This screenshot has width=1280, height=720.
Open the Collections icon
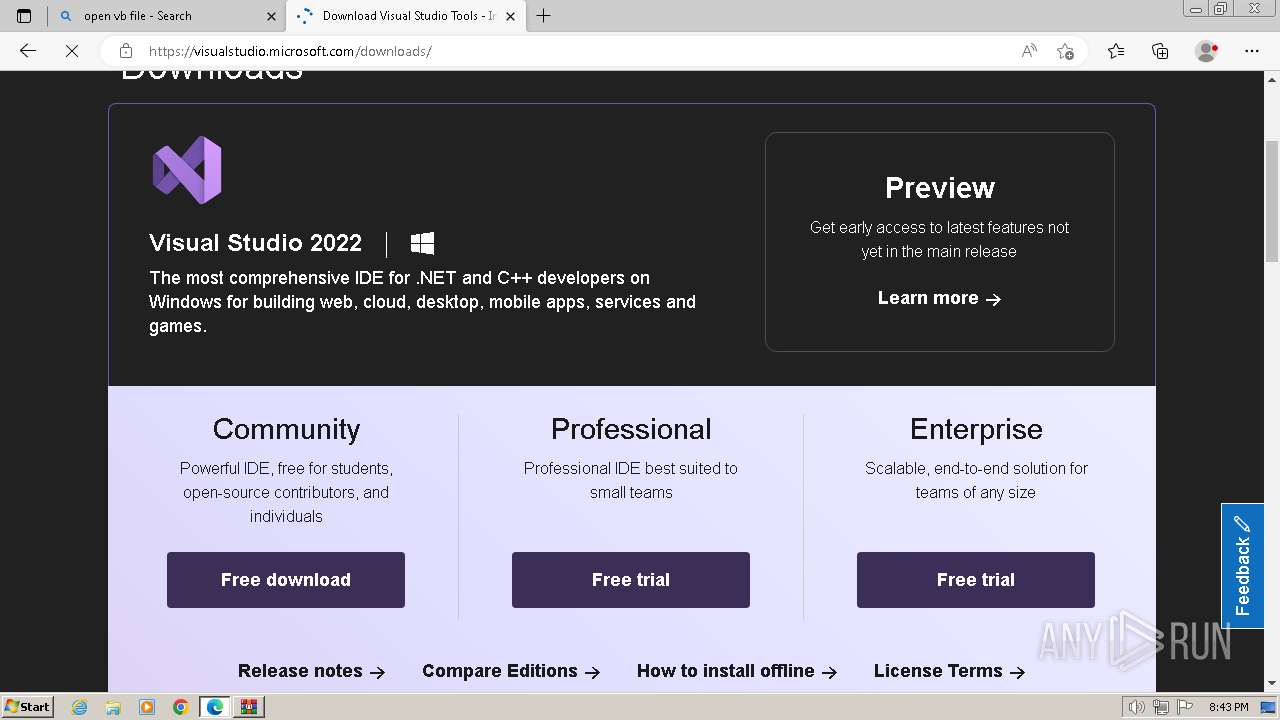pos(1160,51)
